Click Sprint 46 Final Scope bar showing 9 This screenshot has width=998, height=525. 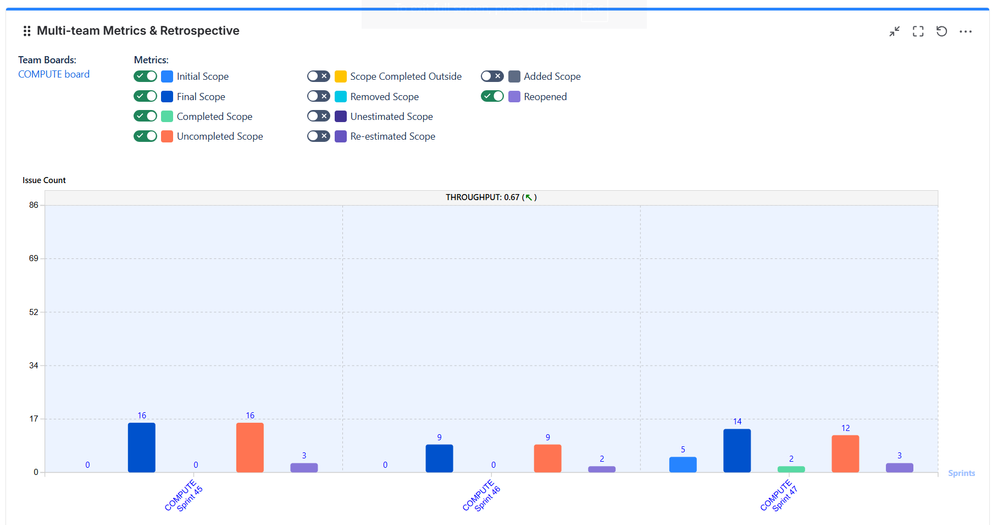coord(439,458)
